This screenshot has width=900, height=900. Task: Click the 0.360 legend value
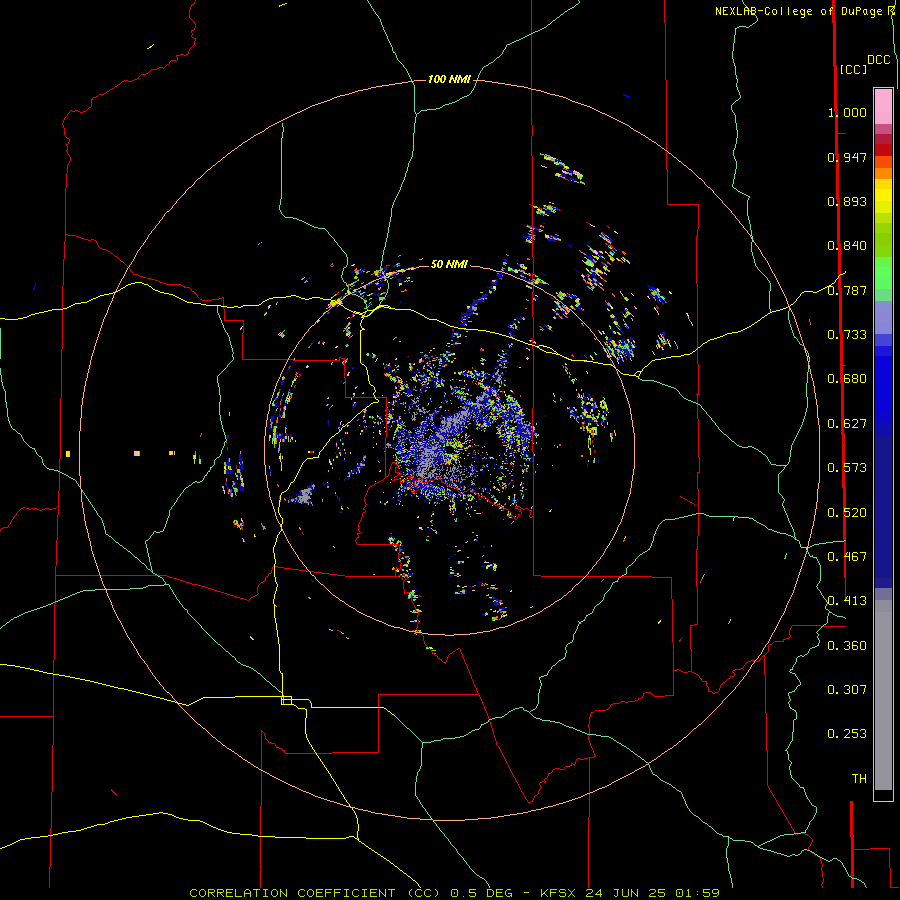(x=847, y=646)
